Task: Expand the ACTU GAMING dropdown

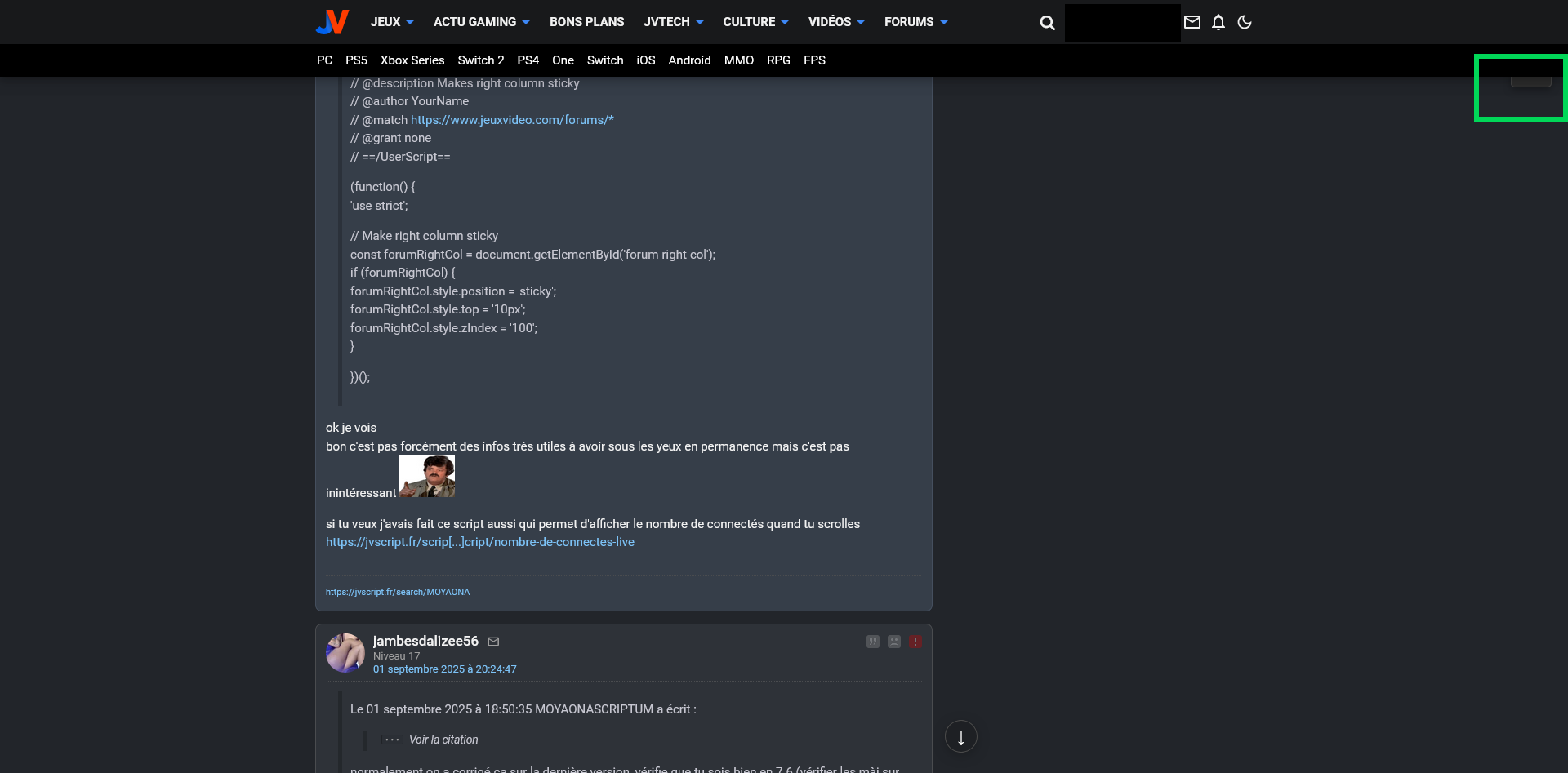Action: [x=481, y=22]
